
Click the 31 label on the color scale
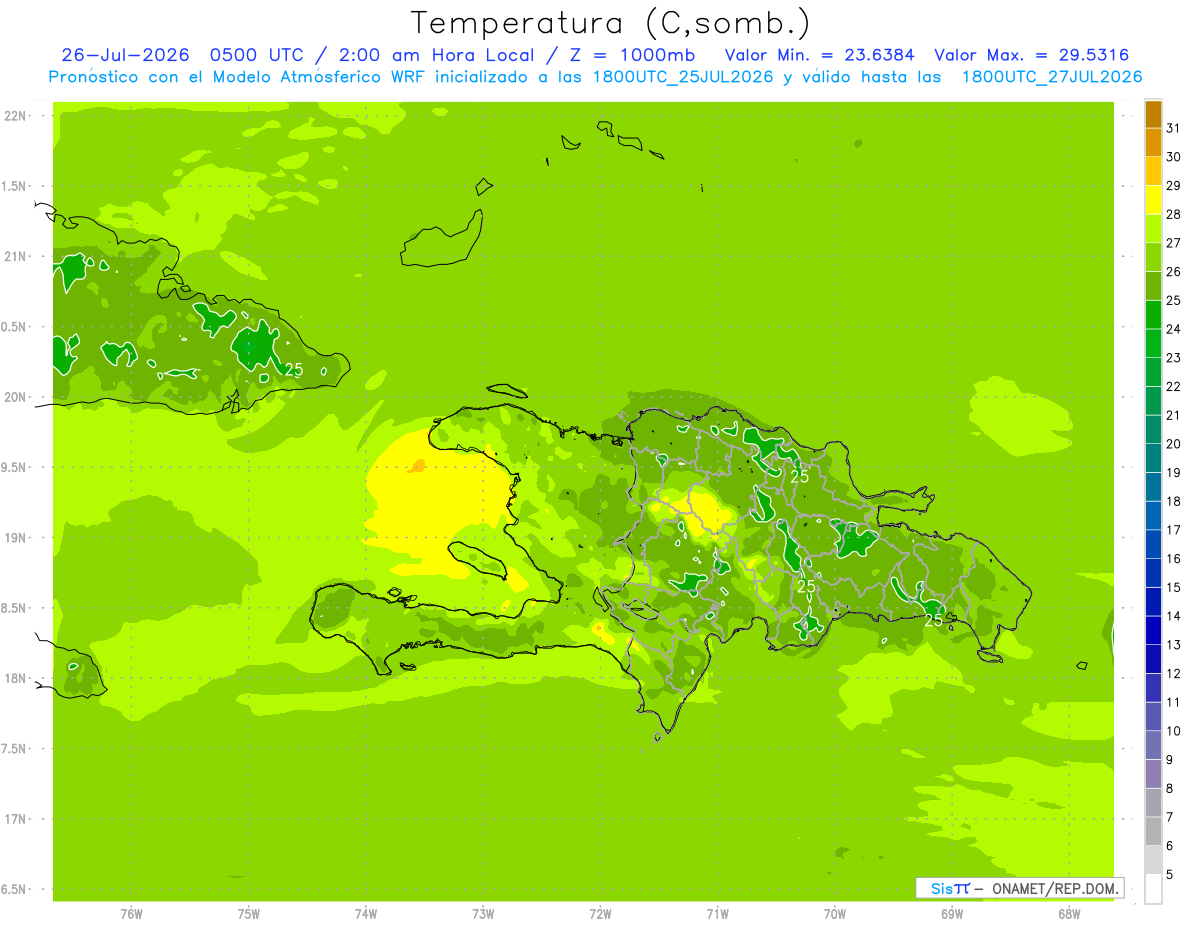pos(1174,128)
